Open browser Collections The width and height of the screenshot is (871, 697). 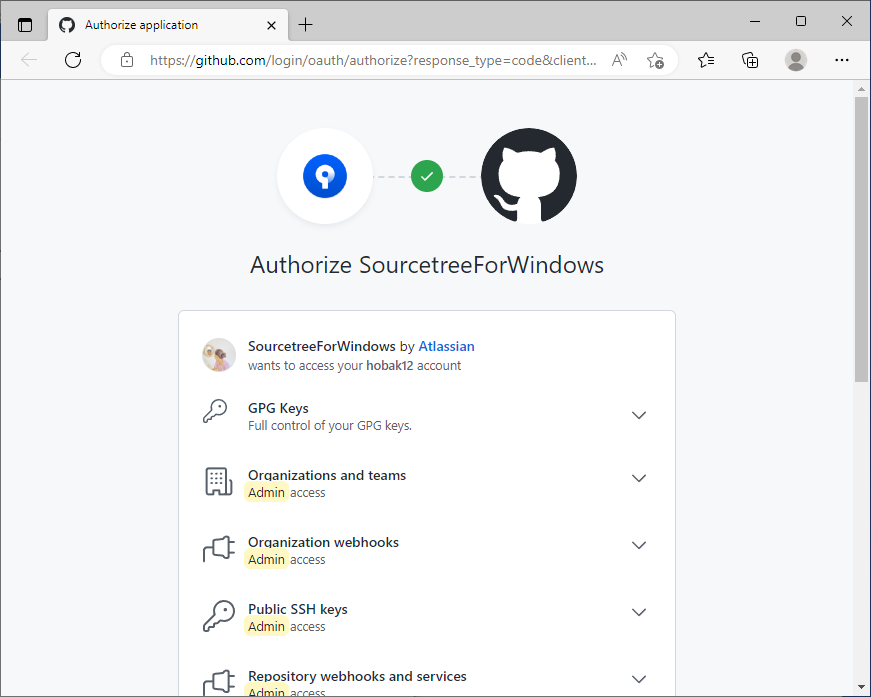click(750, 60)
